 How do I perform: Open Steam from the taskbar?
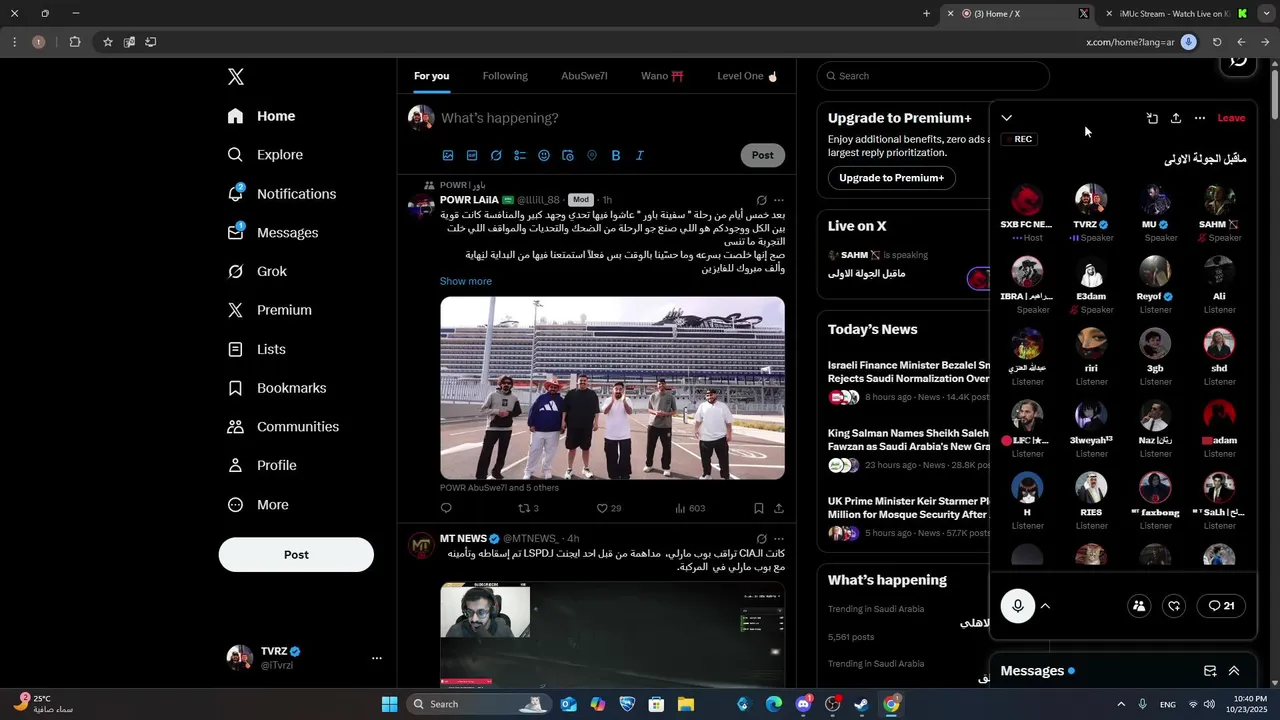coord(861,704)
